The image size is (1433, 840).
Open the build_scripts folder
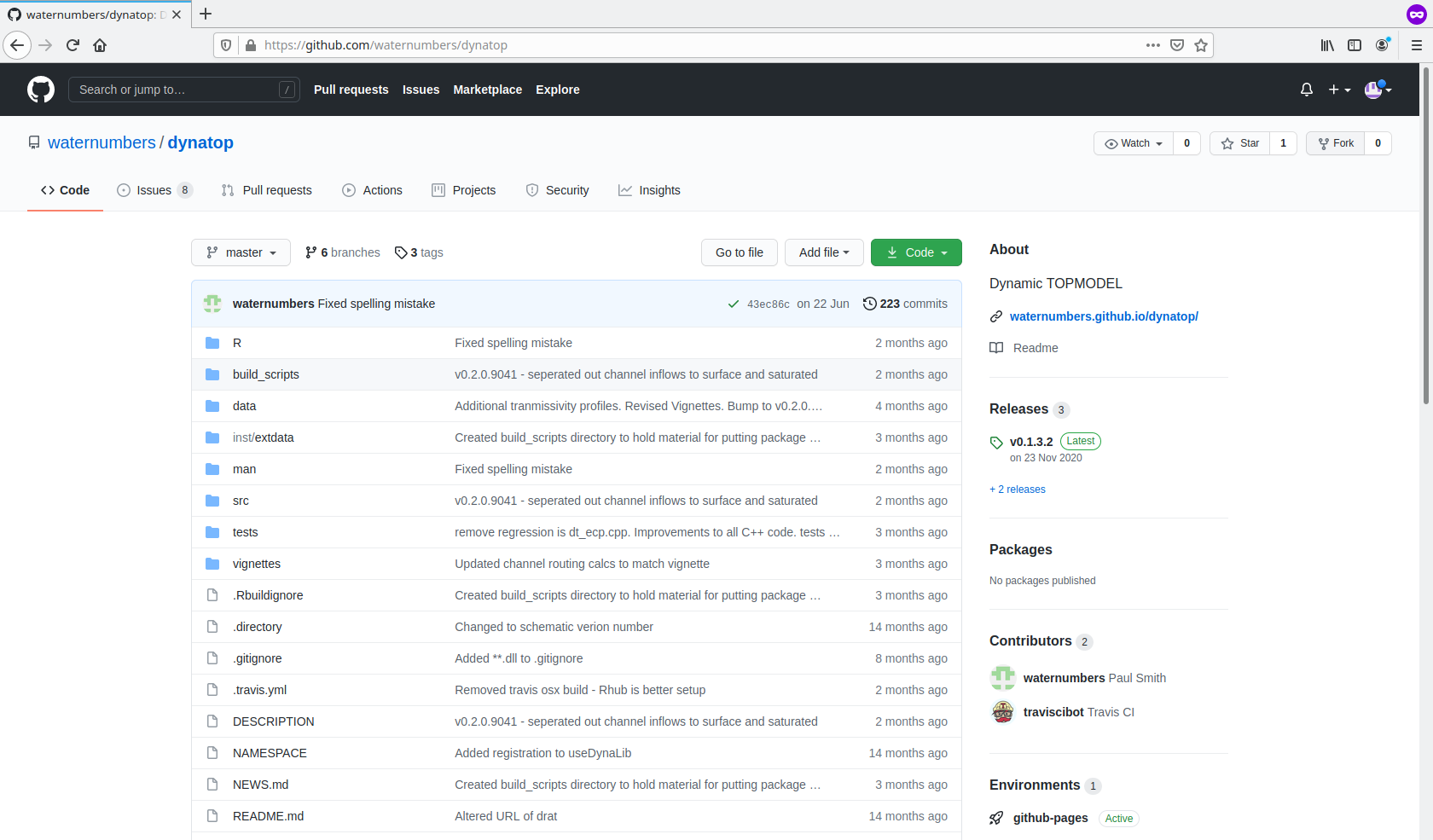coord(266,374)
